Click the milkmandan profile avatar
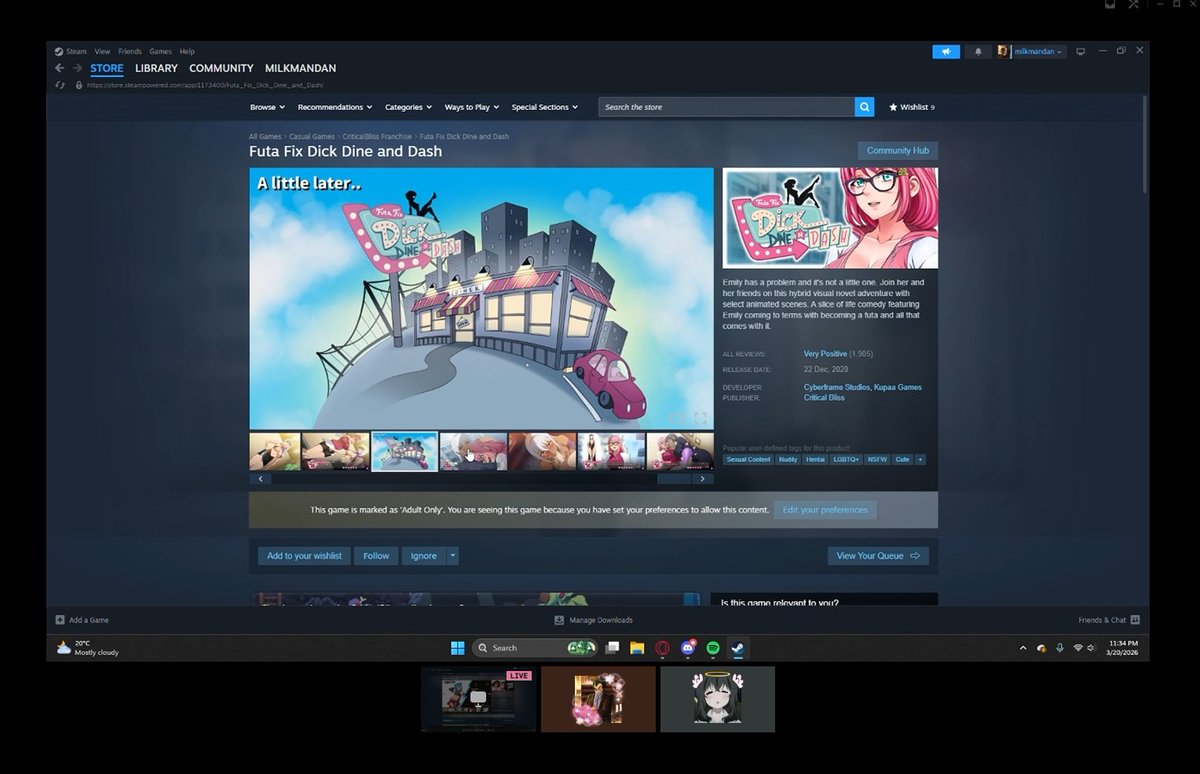 [1003, 51]
